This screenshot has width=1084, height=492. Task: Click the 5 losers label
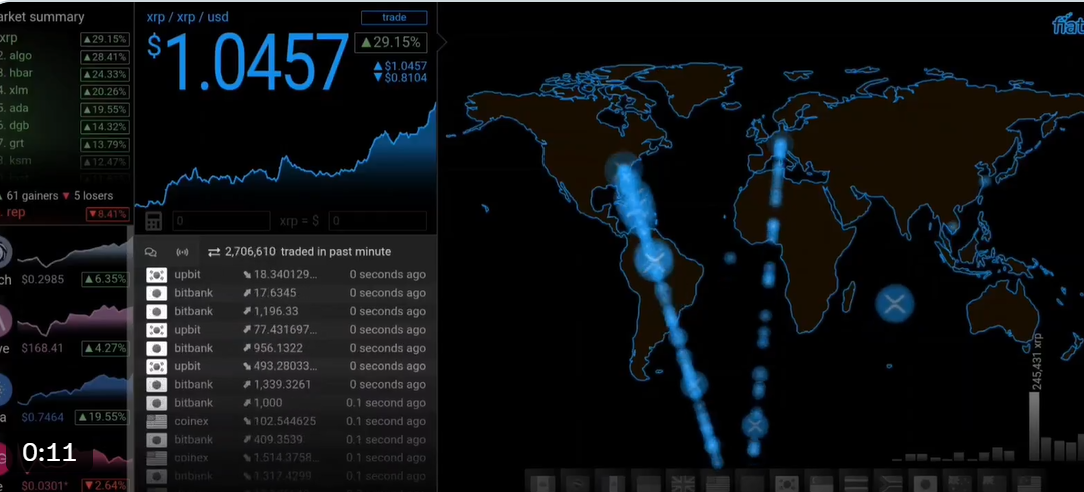[x=93, y=196]
